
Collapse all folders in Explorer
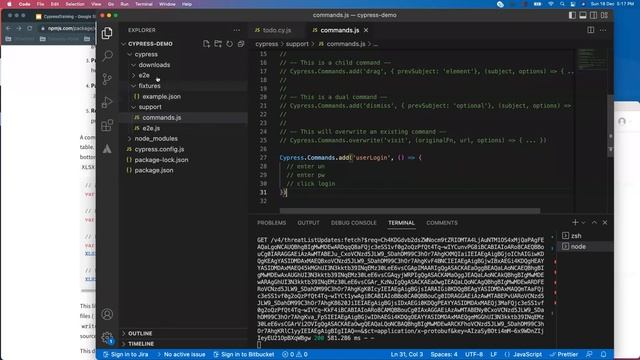point(241,44)
